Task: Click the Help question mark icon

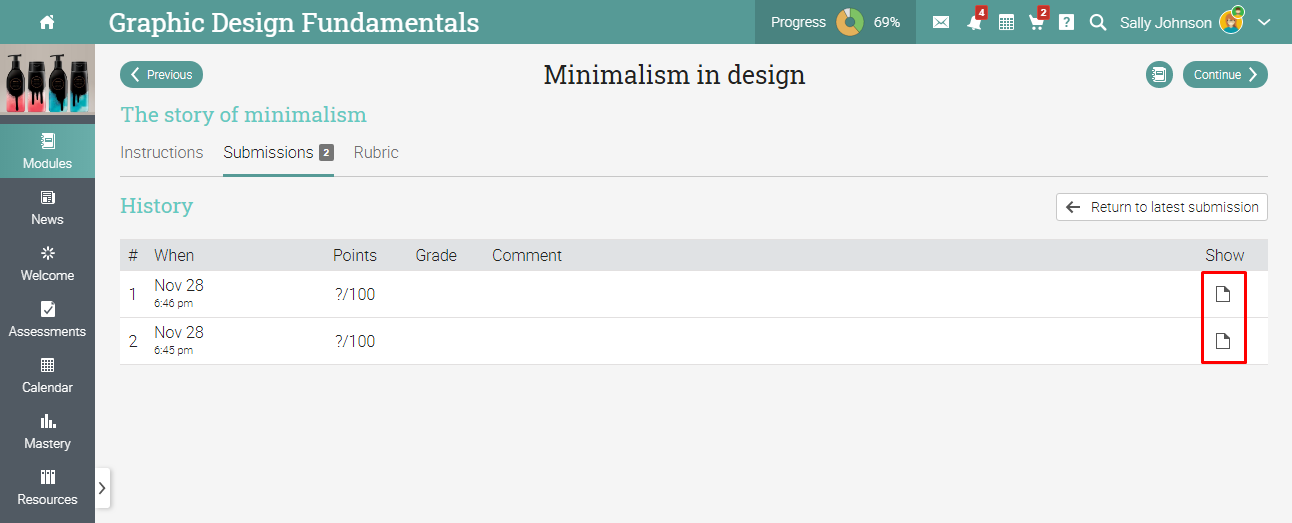Action: coord(1067,22)
